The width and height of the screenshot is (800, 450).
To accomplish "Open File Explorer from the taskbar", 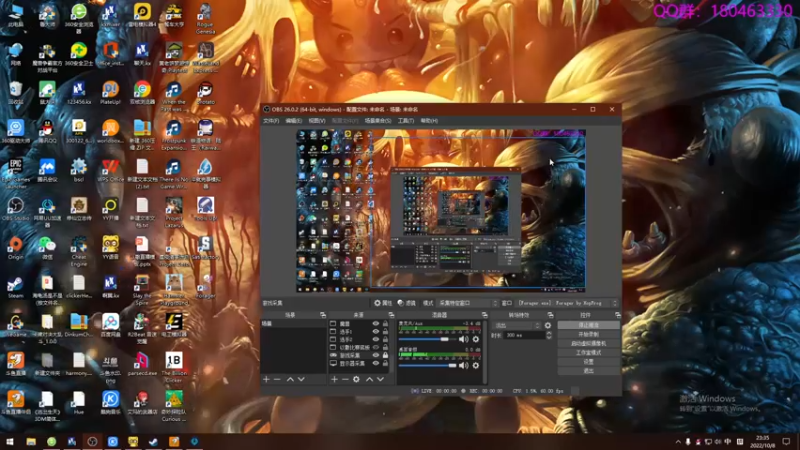I will [x=31, y=442].
